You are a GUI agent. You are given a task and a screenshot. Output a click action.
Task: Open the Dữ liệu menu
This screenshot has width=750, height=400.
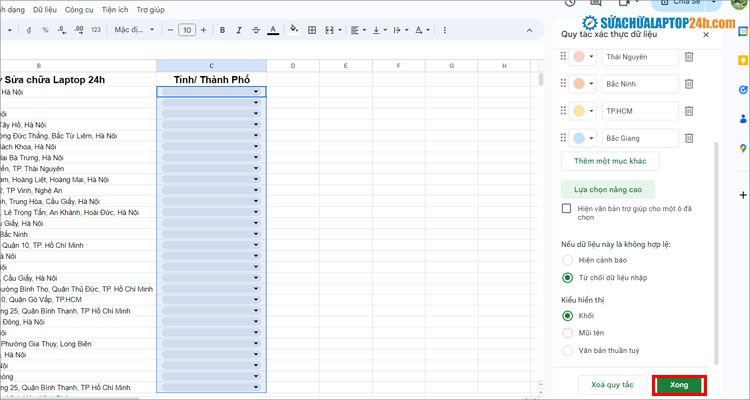tap(45, 9)
